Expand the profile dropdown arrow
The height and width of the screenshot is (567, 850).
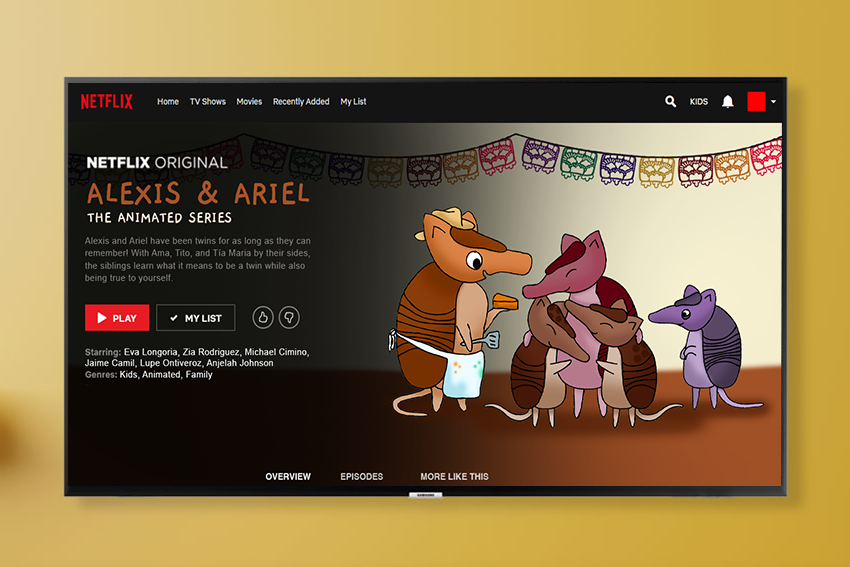[x=774, y=101]
